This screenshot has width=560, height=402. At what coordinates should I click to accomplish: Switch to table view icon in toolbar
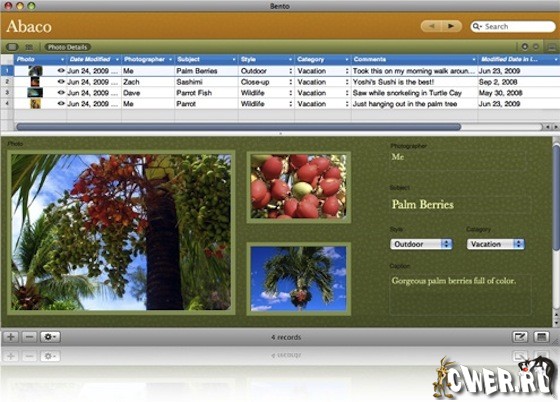[29, 47]
